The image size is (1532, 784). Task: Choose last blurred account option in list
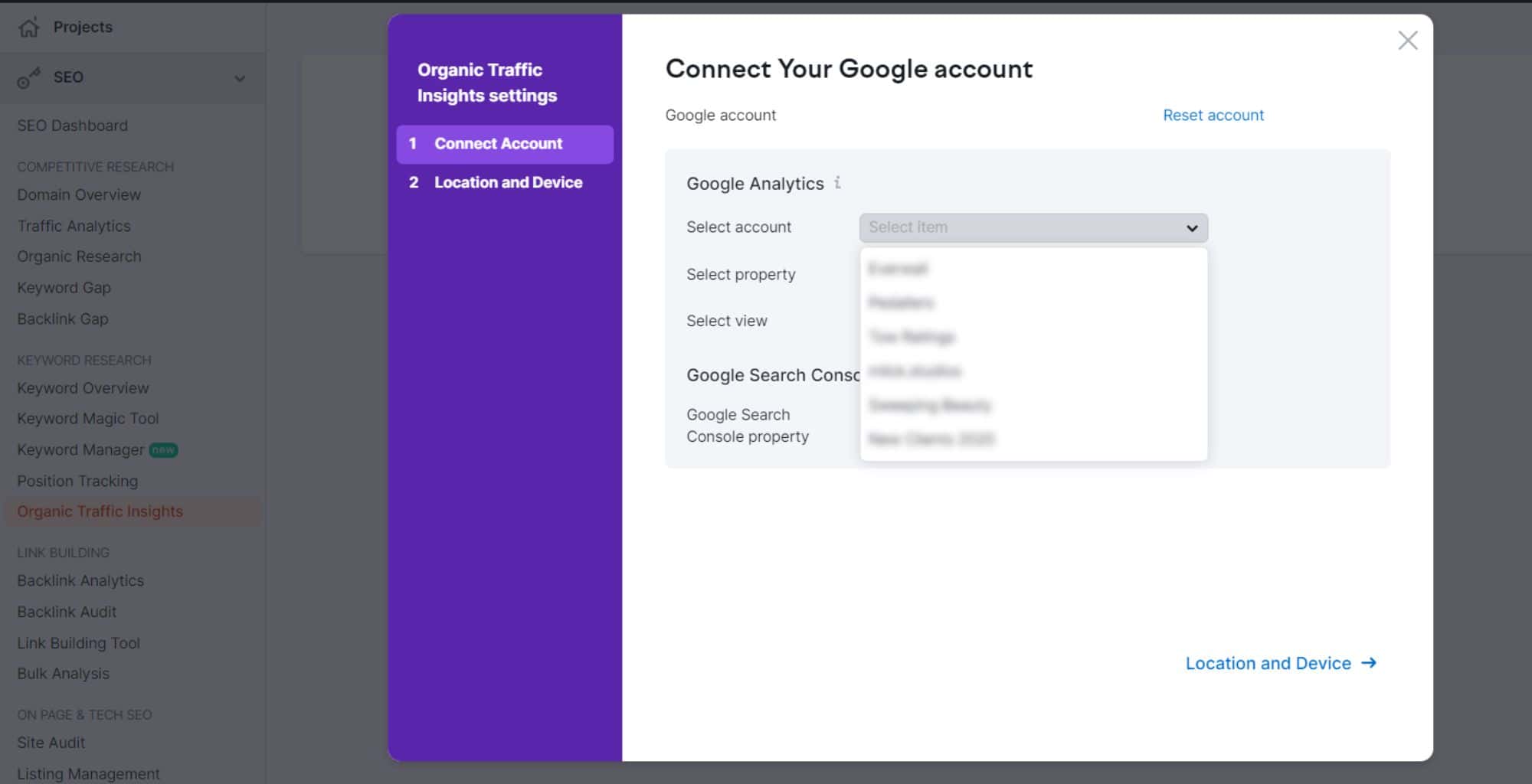(1033, 439)
